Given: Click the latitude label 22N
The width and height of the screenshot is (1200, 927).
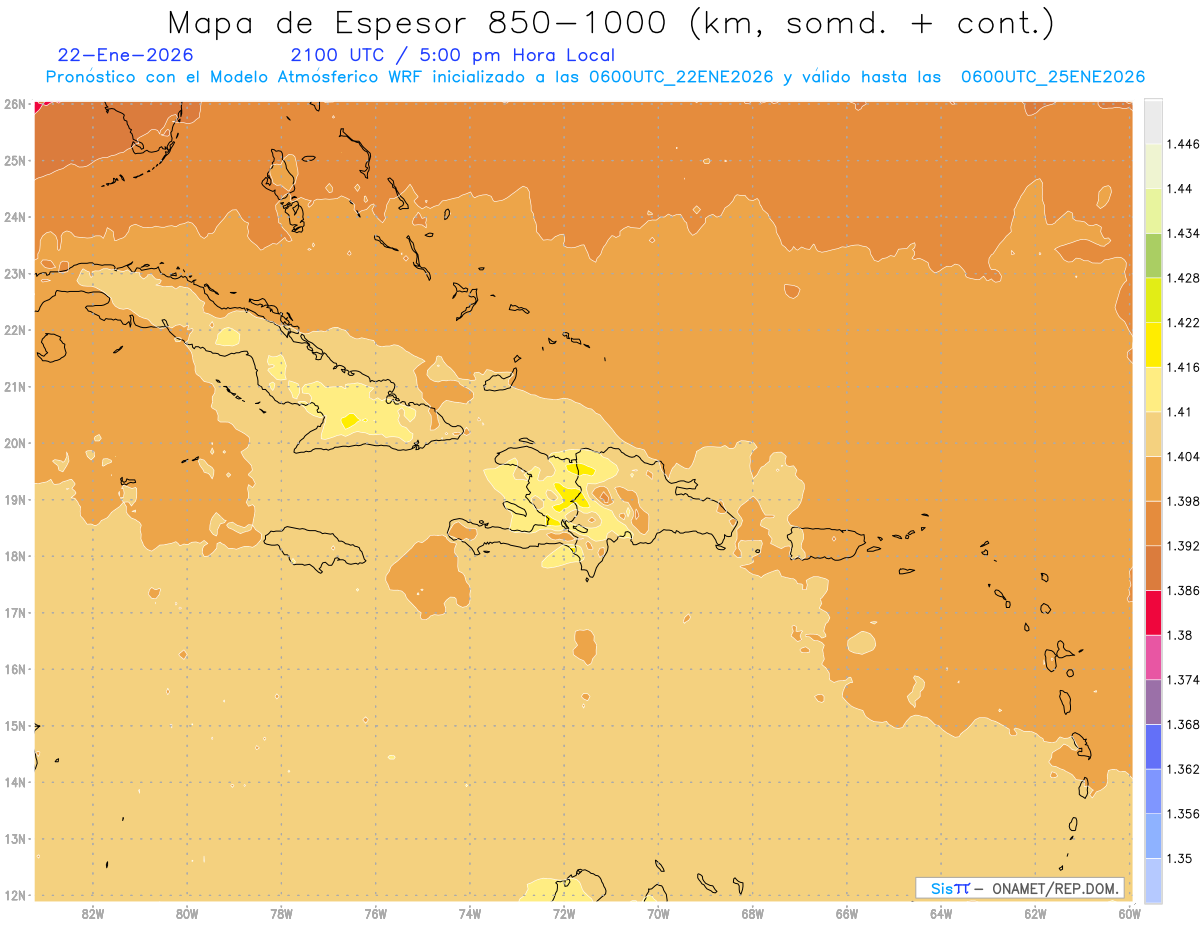Looking at the screenshot, I should click(x=14, y=330).
